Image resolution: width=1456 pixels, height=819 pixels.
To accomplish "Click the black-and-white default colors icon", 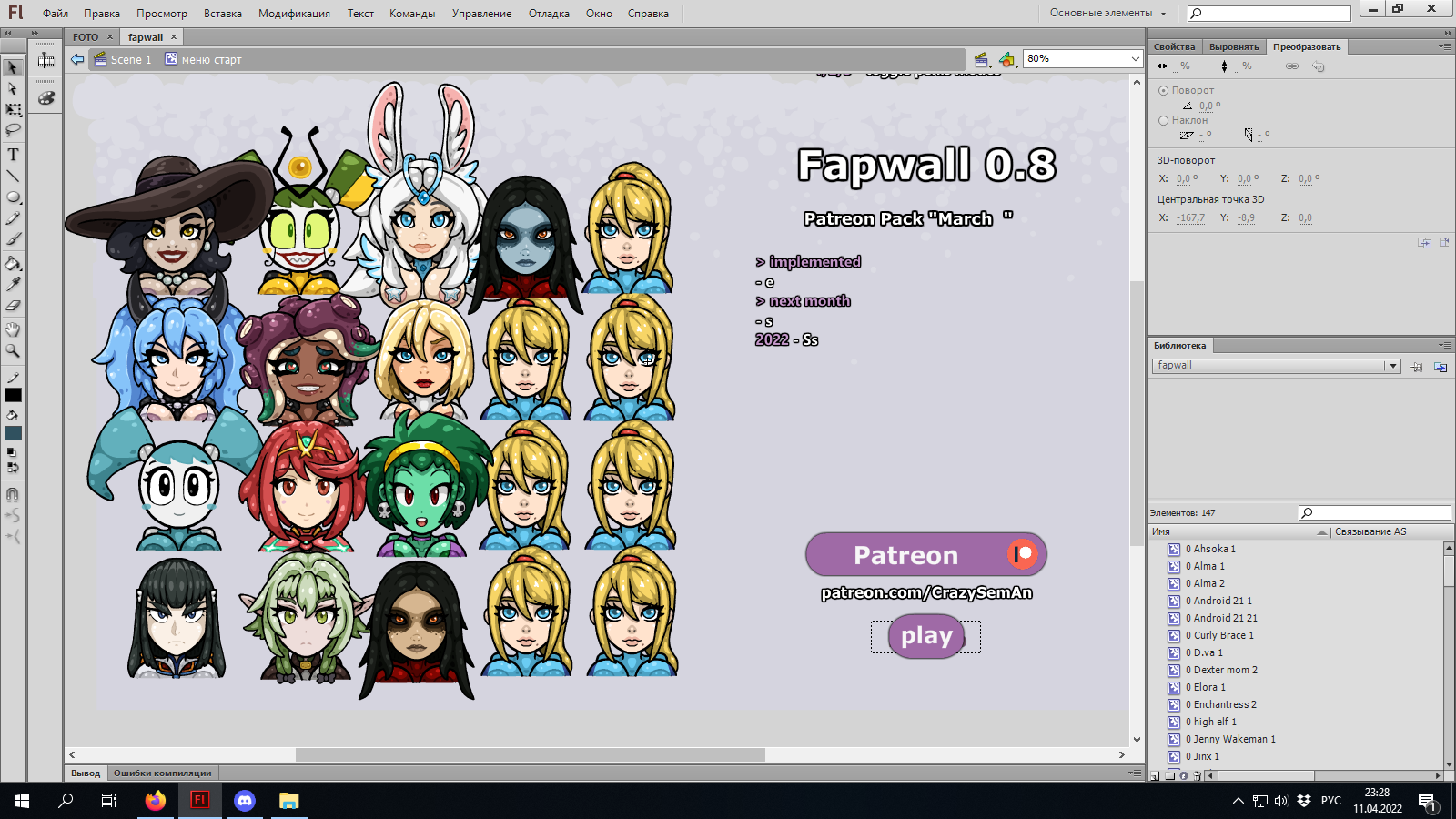I will (12, 452).
